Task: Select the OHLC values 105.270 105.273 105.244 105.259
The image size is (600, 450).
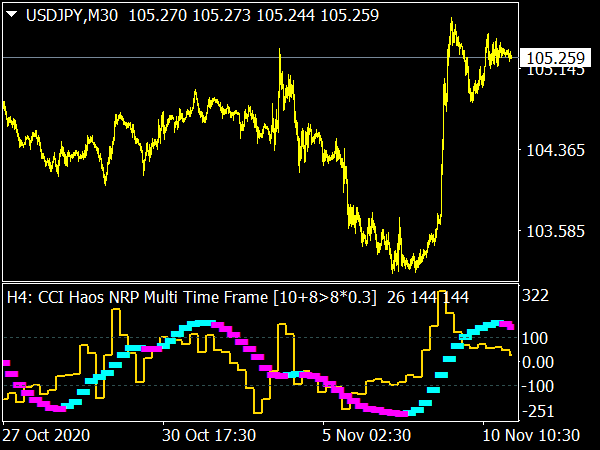Action: pyautogui.click(x=254, y=16)
